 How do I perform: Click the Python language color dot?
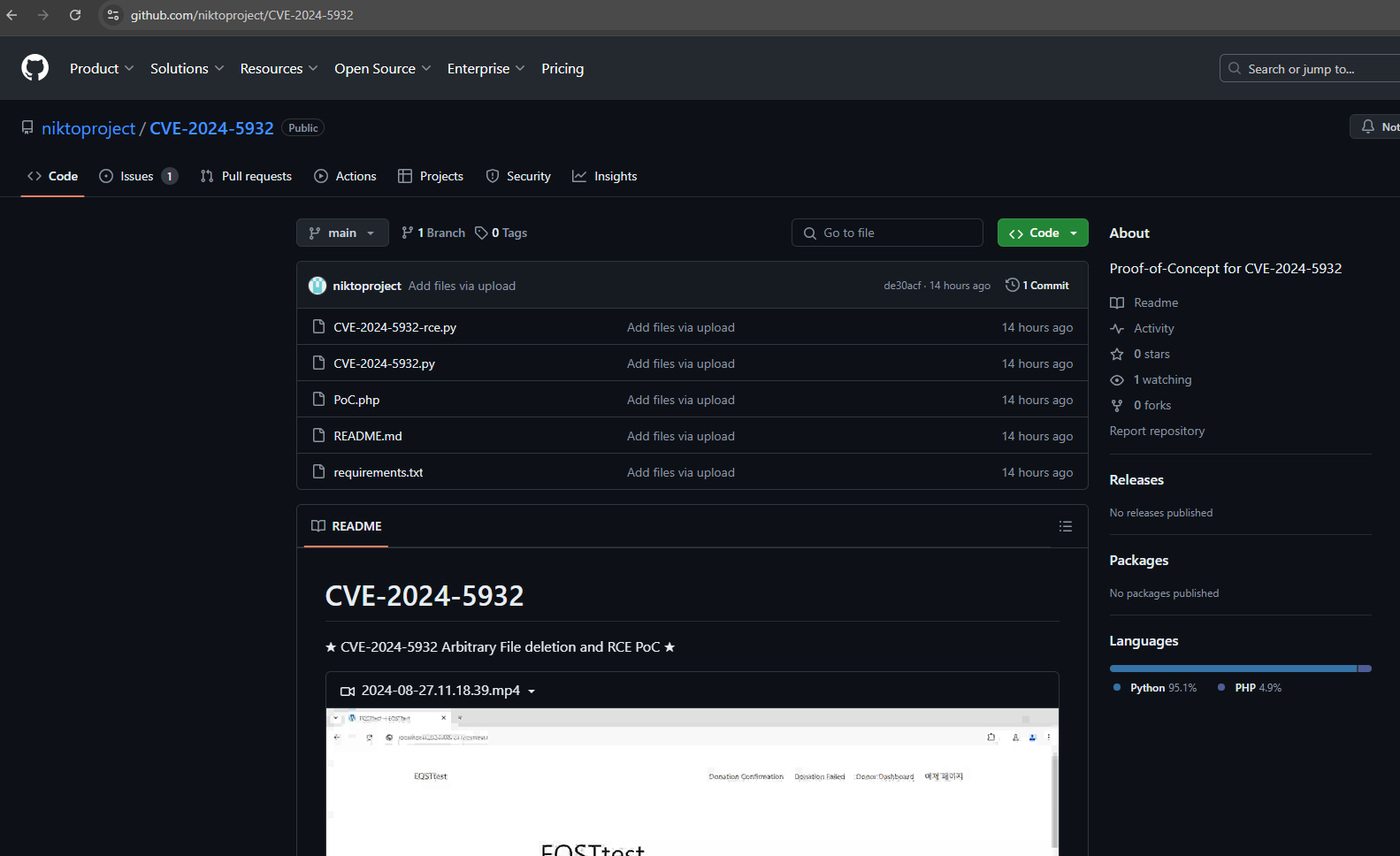pyautogui.click(x=1117, y=687)
